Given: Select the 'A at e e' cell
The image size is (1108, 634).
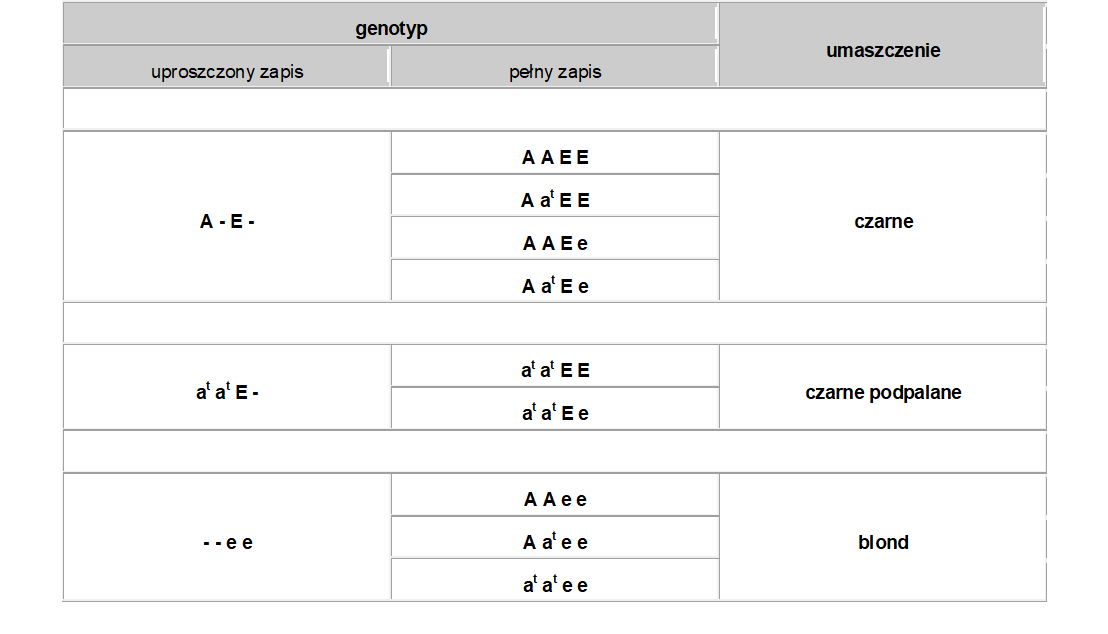Looking at the screenshot, I should point(555,543).
